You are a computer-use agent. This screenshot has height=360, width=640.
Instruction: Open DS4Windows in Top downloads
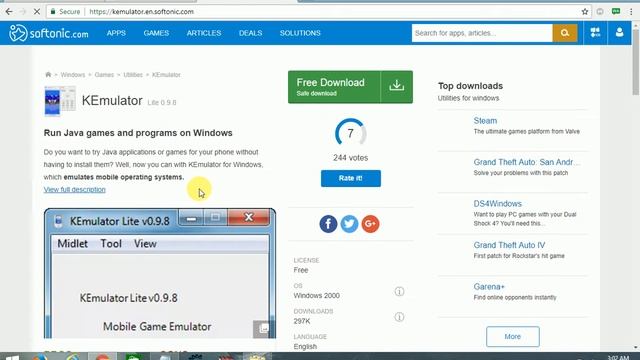pos(498,204)
